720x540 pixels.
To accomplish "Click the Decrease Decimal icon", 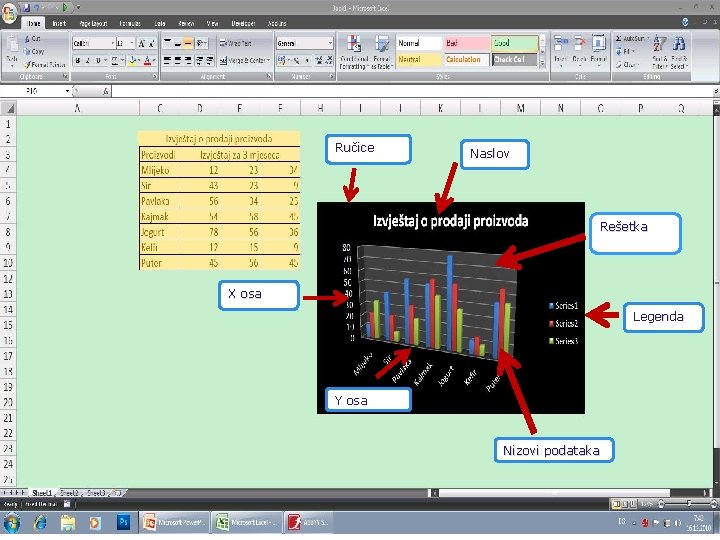I will pyautogui.click(x=329, y=60).
